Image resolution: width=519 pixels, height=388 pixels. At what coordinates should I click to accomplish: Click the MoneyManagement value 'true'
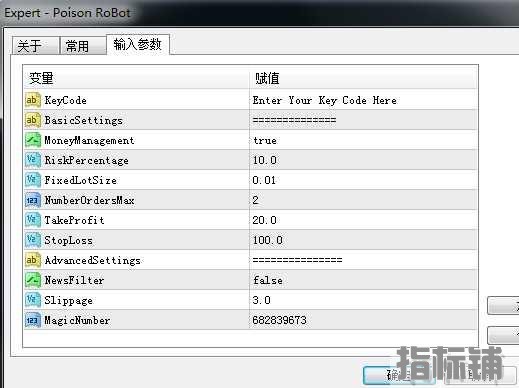(x=265, y=140)
